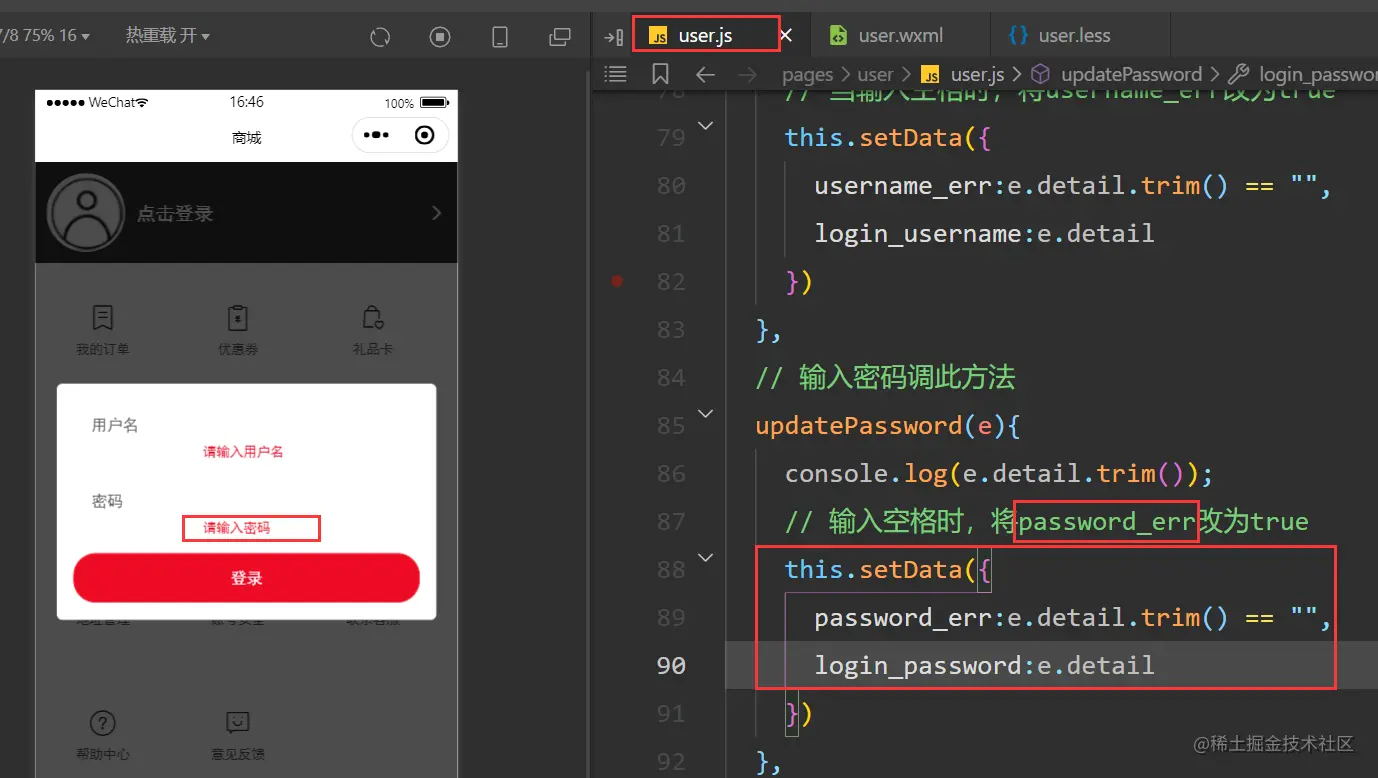Click the username_err:e.detail.trim() code line
Viewport: 1378px width, 778px height.
(1073, 186)
